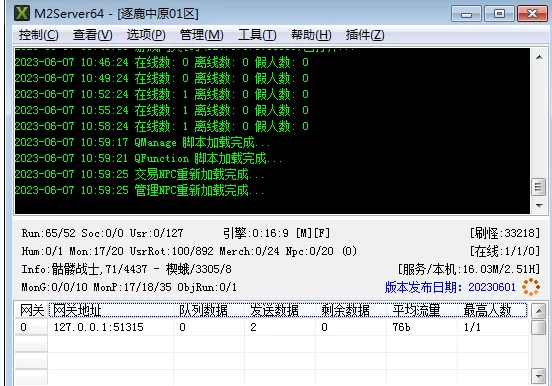Click log line QManage 脚本加载完成

tap(142, 142)
